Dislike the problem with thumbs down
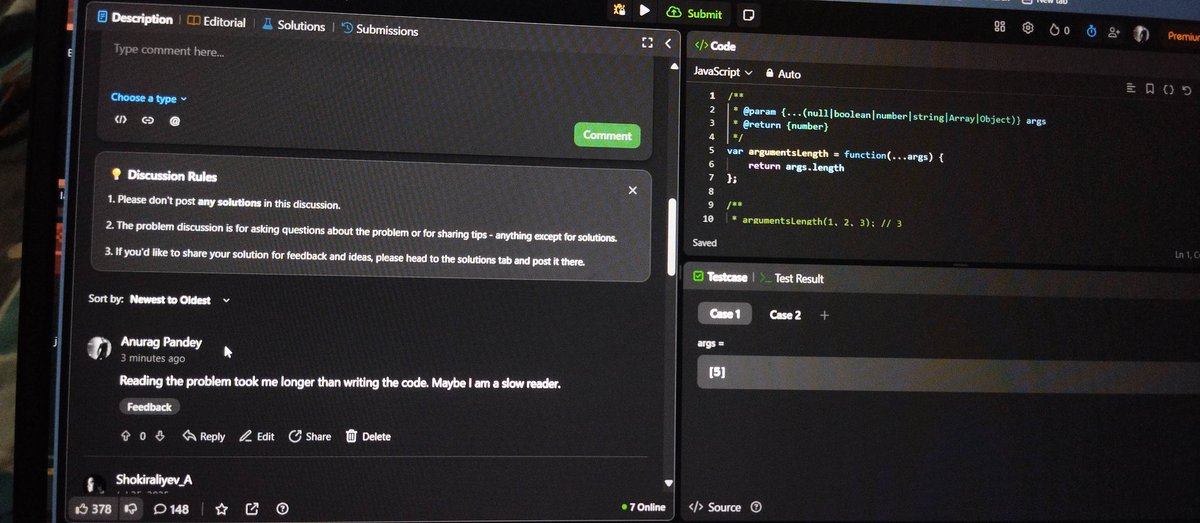Screen dimensions: 1200x523 [130, 509]
